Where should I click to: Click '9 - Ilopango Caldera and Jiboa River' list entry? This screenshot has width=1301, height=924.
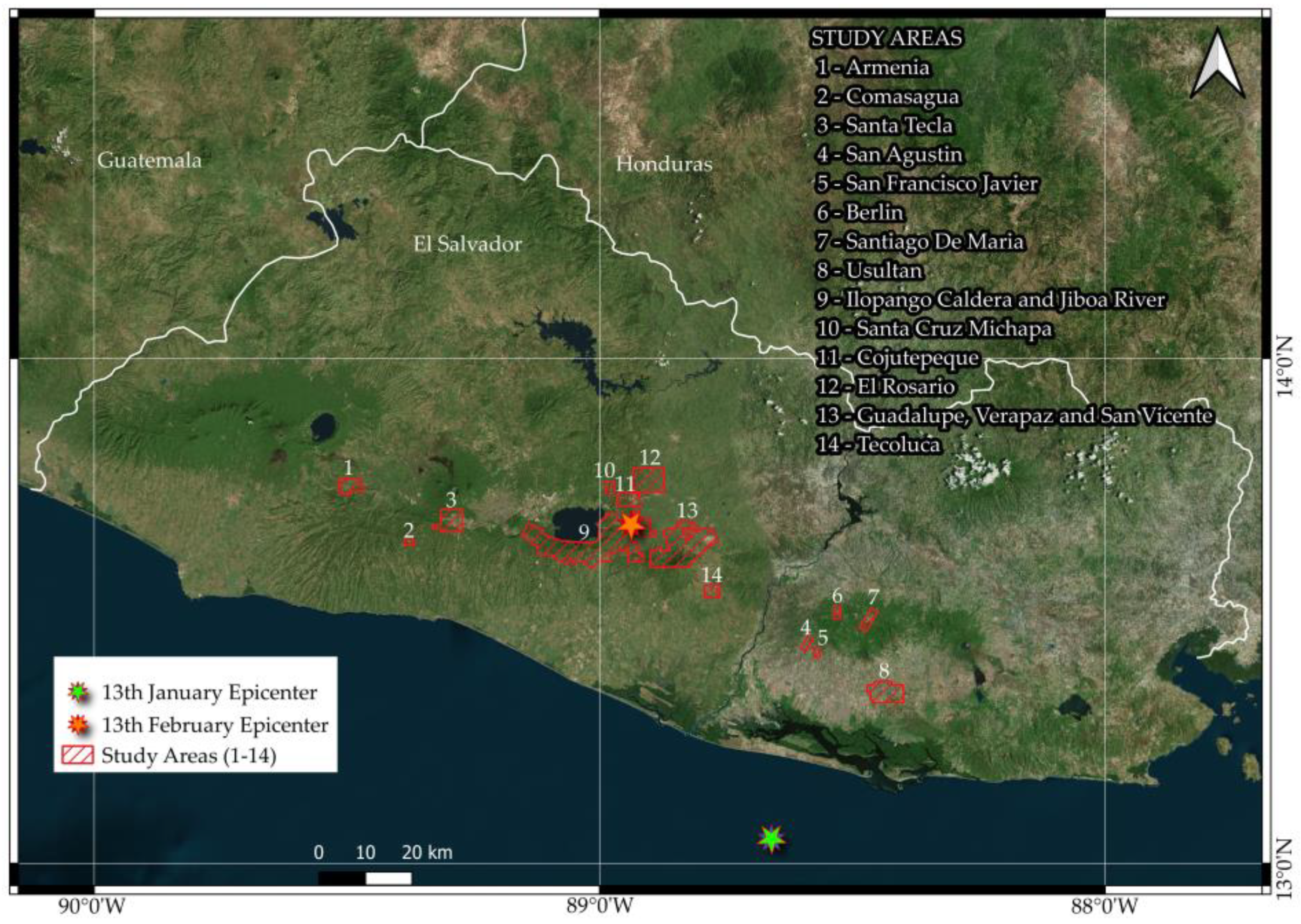[990, 299]
